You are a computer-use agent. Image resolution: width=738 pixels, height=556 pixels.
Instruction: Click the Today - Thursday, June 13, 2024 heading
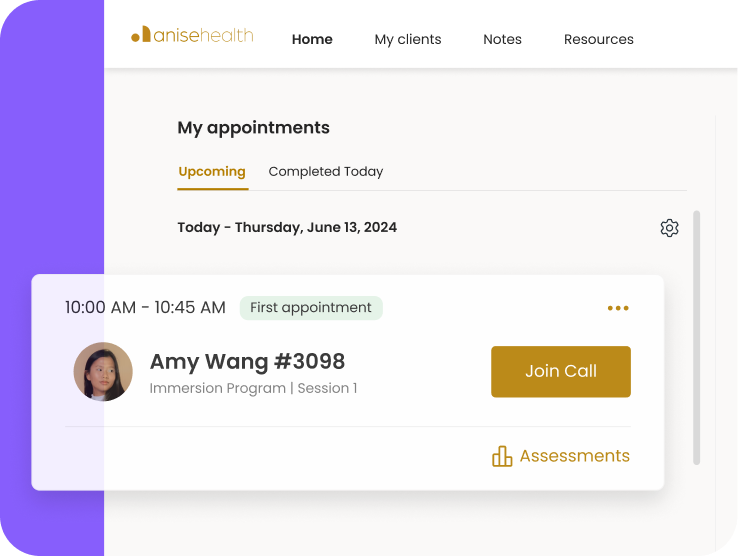287,227
